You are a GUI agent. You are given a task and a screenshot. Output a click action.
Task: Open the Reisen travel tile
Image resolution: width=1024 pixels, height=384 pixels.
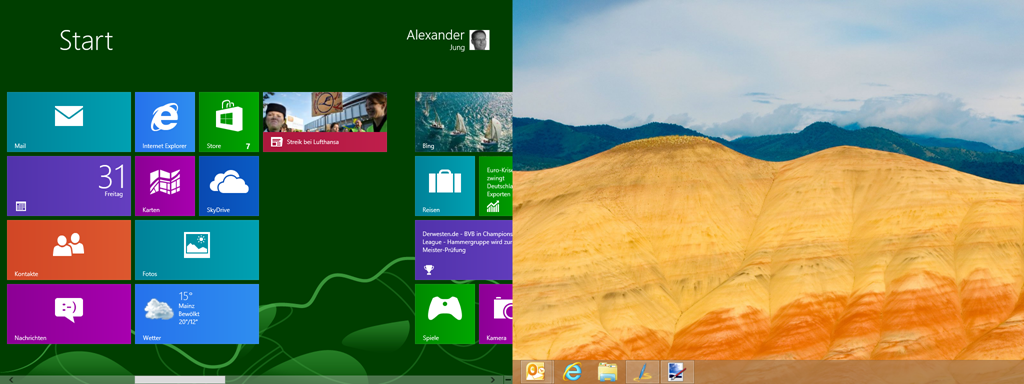pyautogui.click(x=445, y=186)
